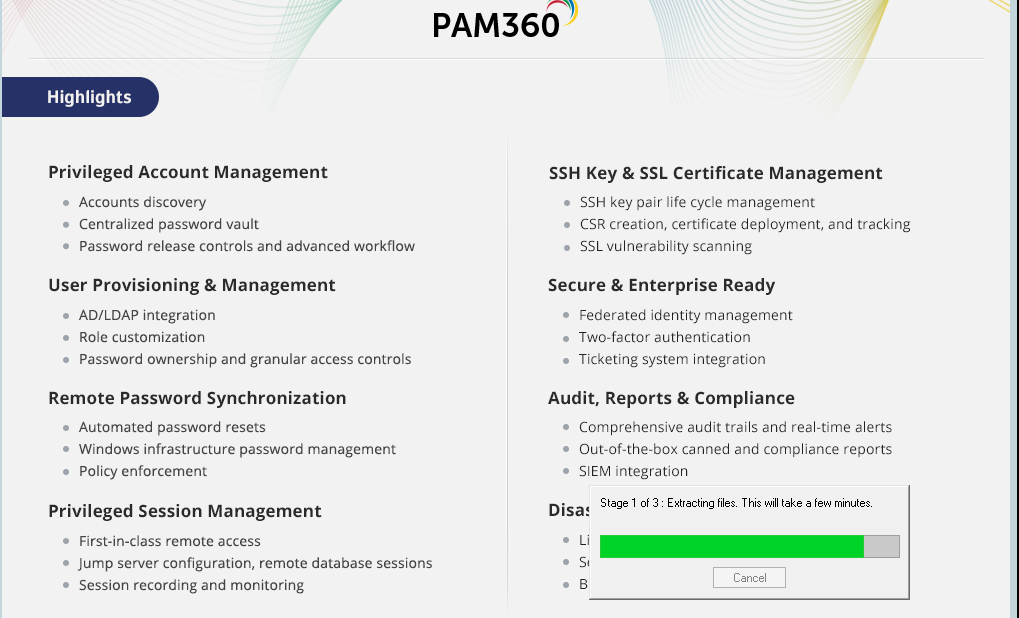Click 'Password ownership and granular access controls'
This screenshot has width=1019, height=618.
coord(245,359)
